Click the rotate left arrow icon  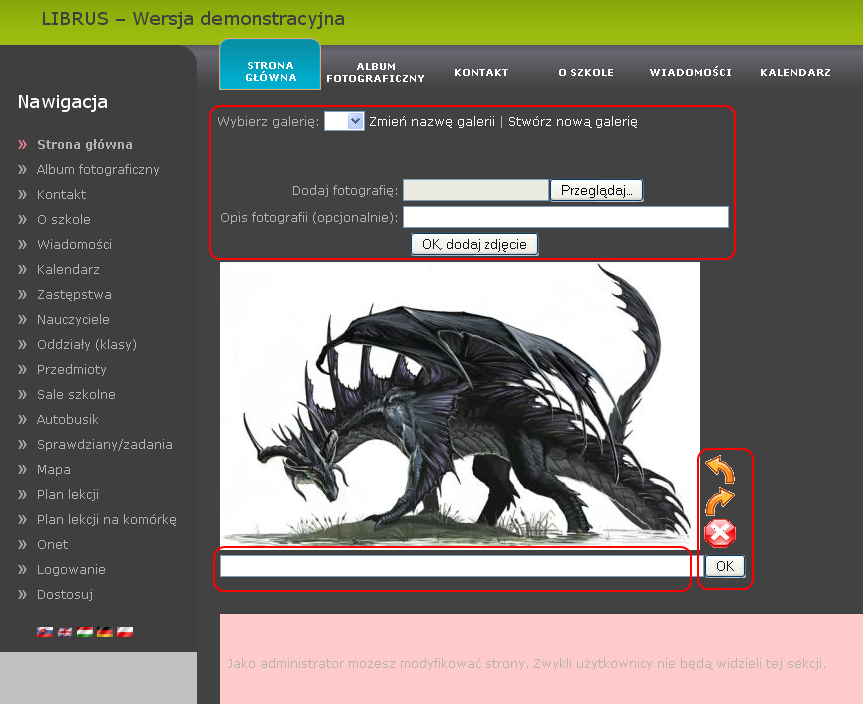coord(720,470)
